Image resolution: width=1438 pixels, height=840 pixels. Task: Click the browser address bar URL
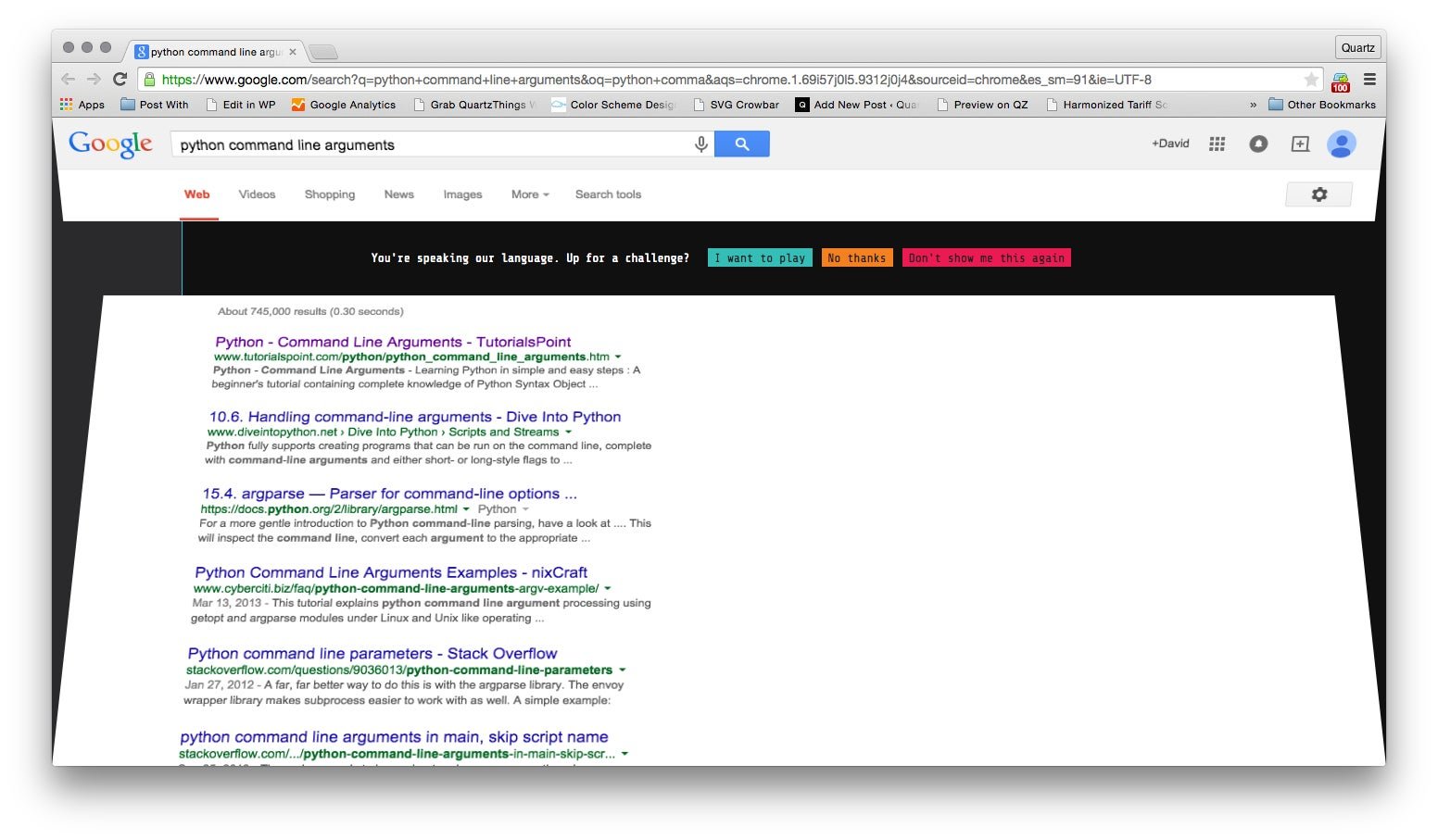click(x=656, y=80)
